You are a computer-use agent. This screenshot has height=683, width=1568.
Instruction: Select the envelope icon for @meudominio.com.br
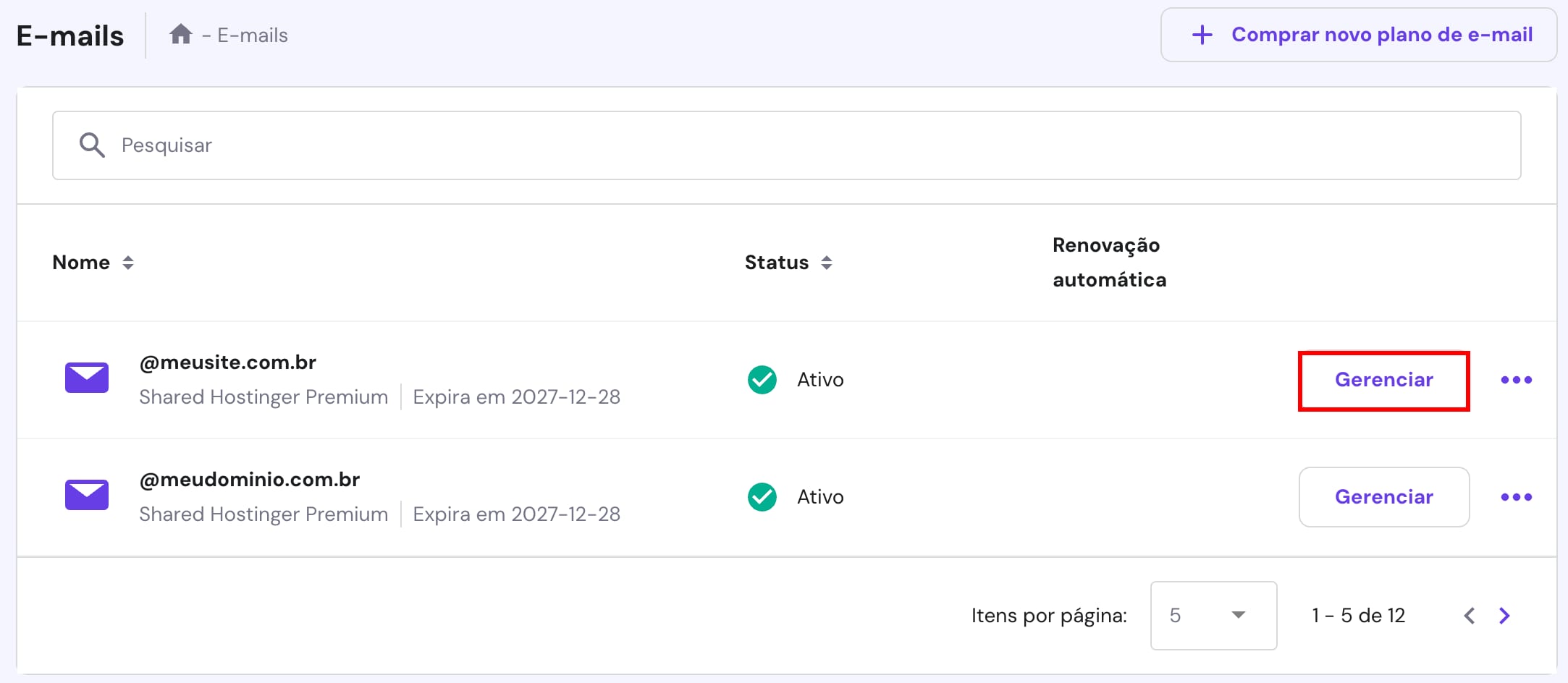pos(86,495)
